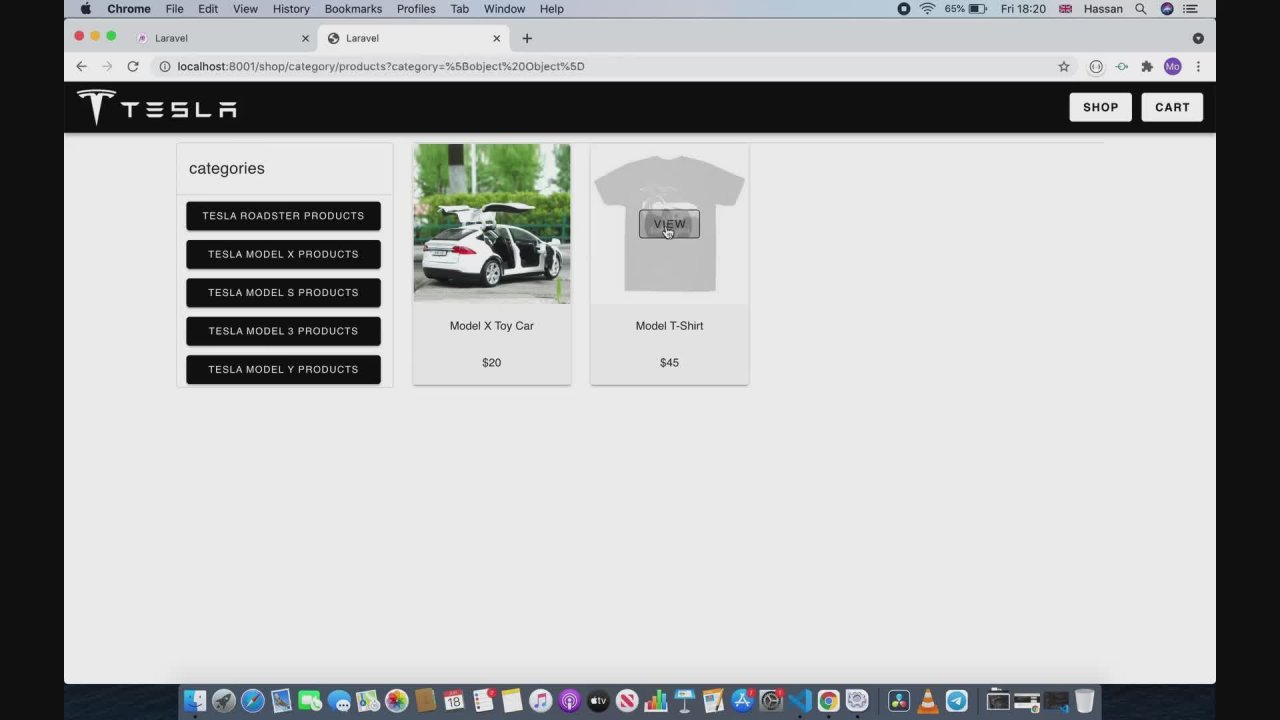Open the Calendar app from the Dock
This screenshot has width=1280, height=720.
click(x=454, y=701)
